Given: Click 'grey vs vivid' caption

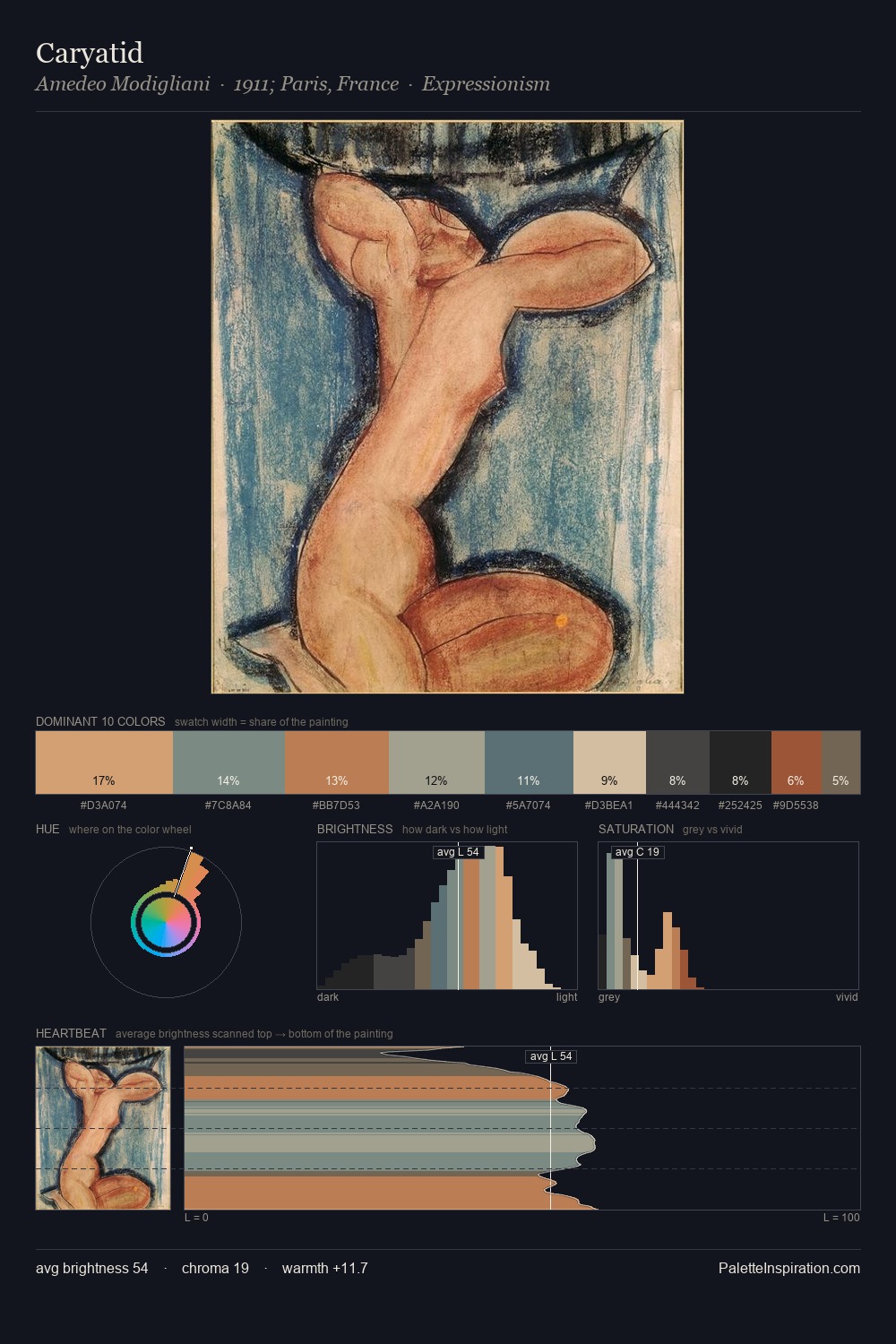Looking at the screenshot, I should [712, 830].
